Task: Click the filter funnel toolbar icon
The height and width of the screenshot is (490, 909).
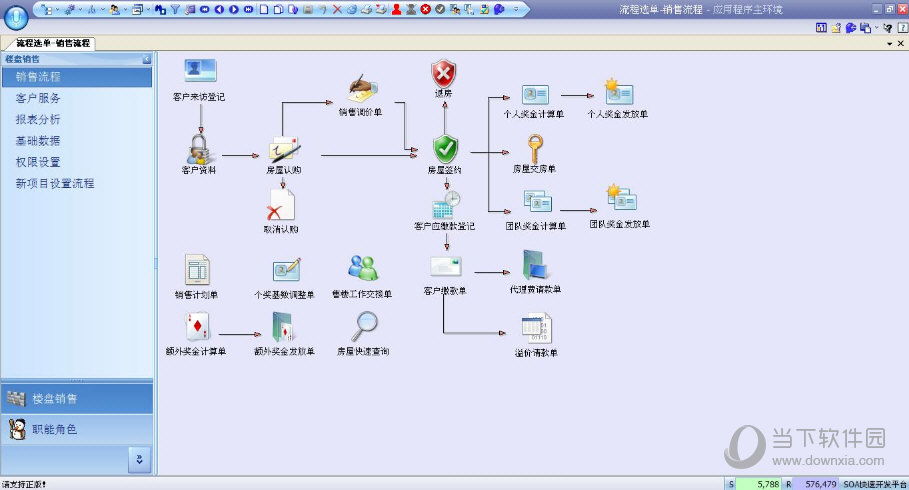Action: coord(175,9)
